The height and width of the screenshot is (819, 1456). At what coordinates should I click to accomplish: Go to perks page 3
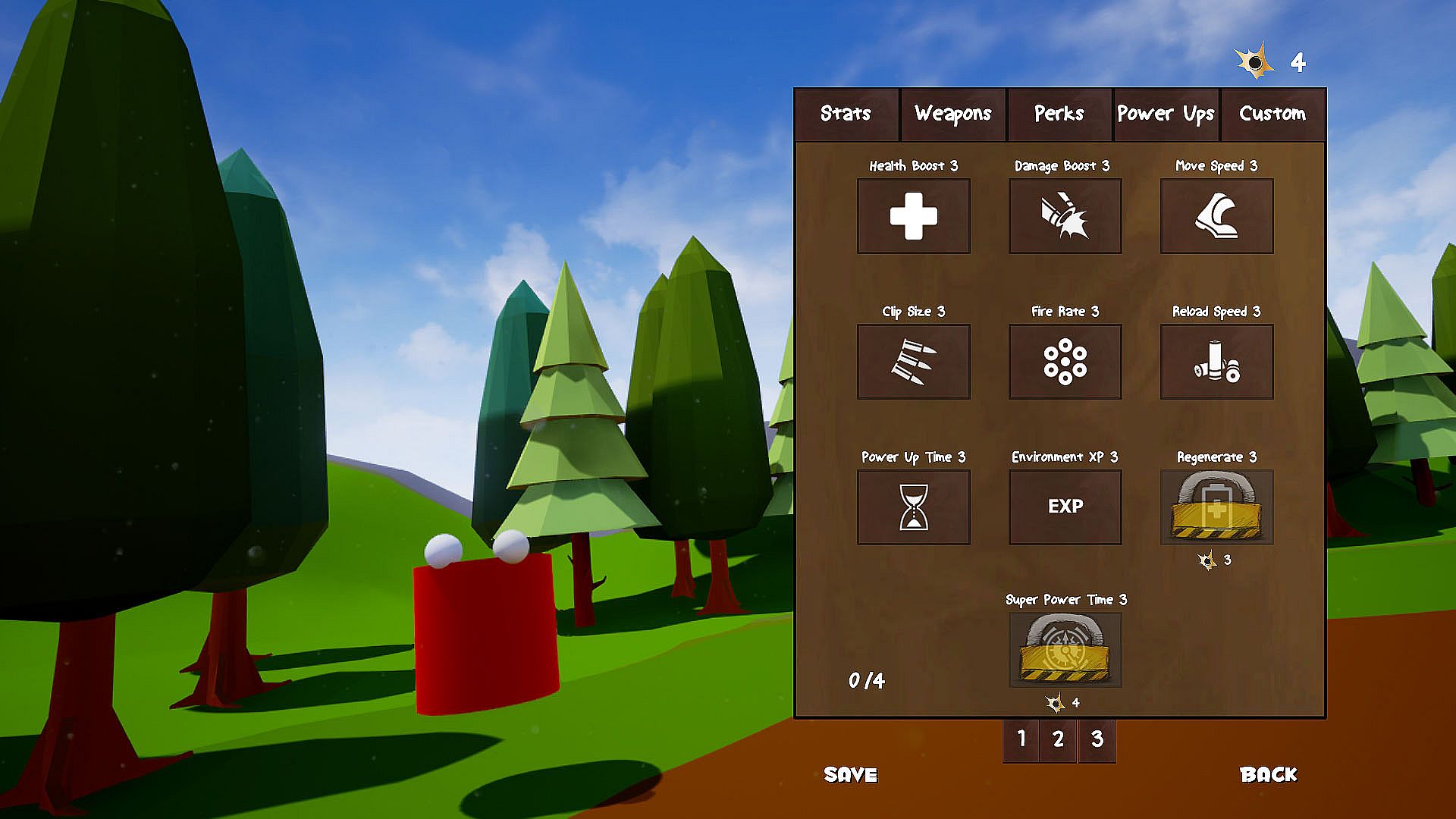click(1097, 739)
